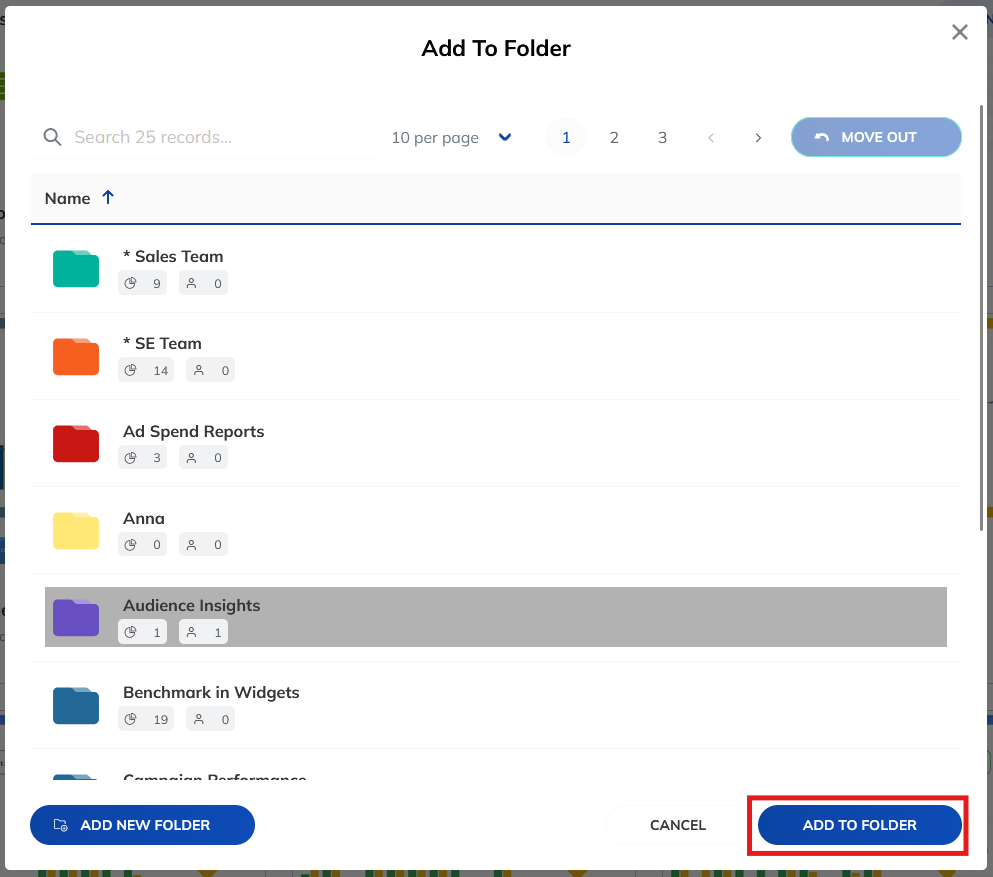The height and width of the screenshot is (877, 993).
Task: Select the * SE Team folder name
Action: [162, 343]
